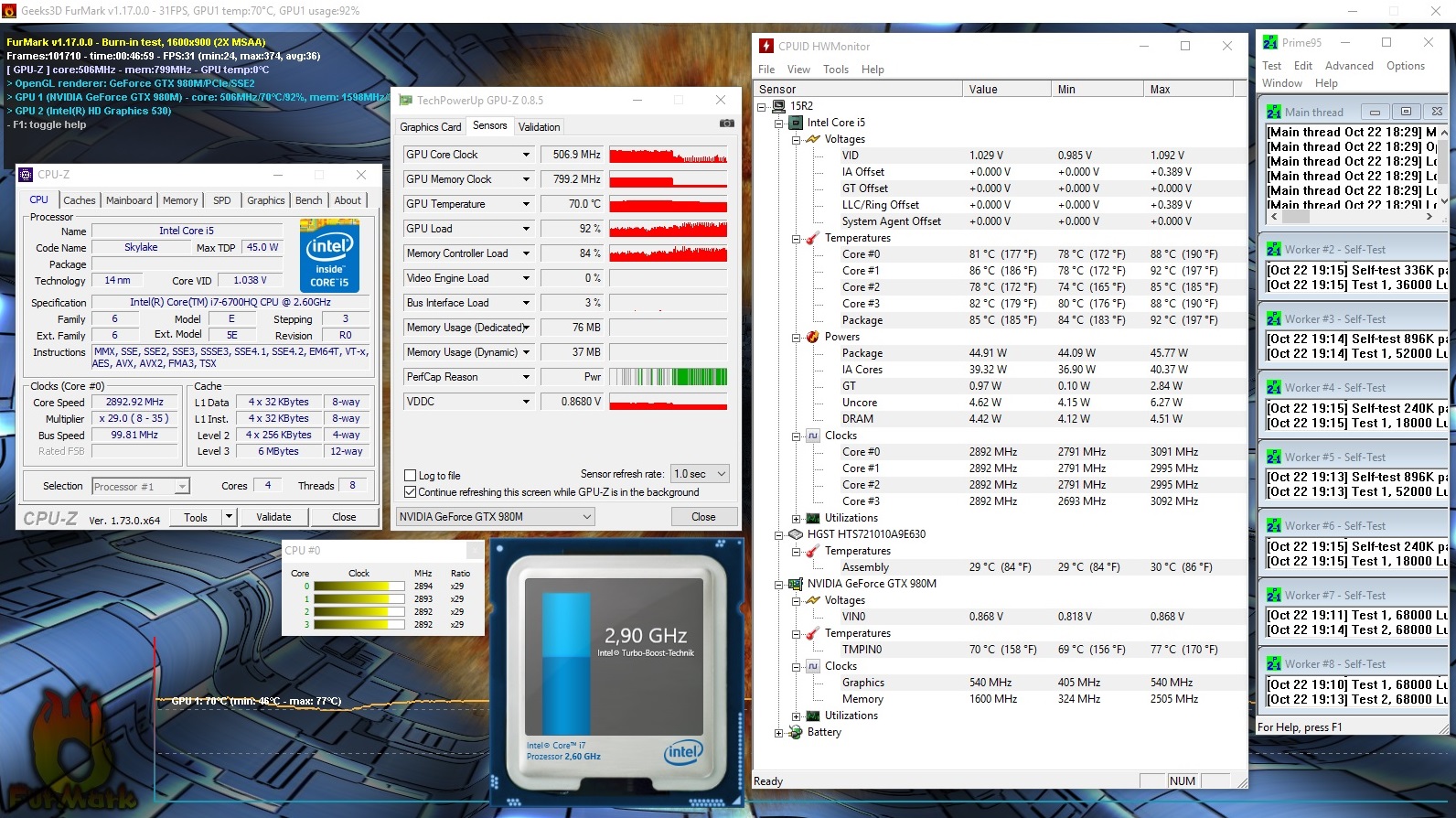Image resolution: width=1456 pixels, height=818 pixels.
Task: Click the Intel Core i5 logo in CPU-Z
Action: 330,256
